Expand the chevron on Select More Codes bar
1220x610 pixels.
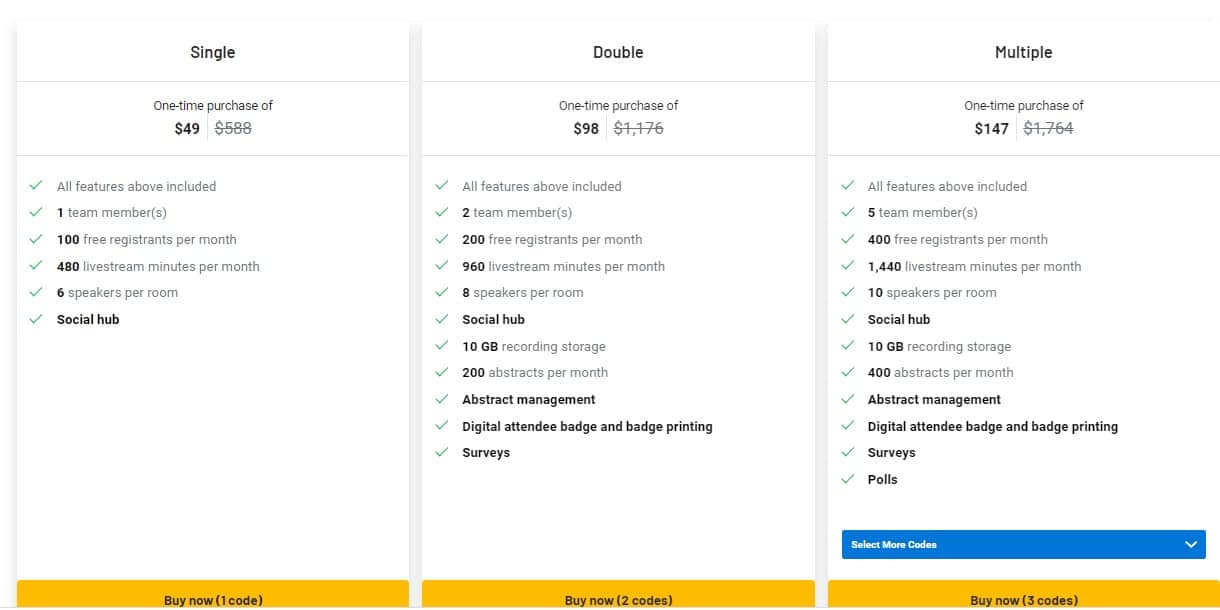(x=1190, y=544)
